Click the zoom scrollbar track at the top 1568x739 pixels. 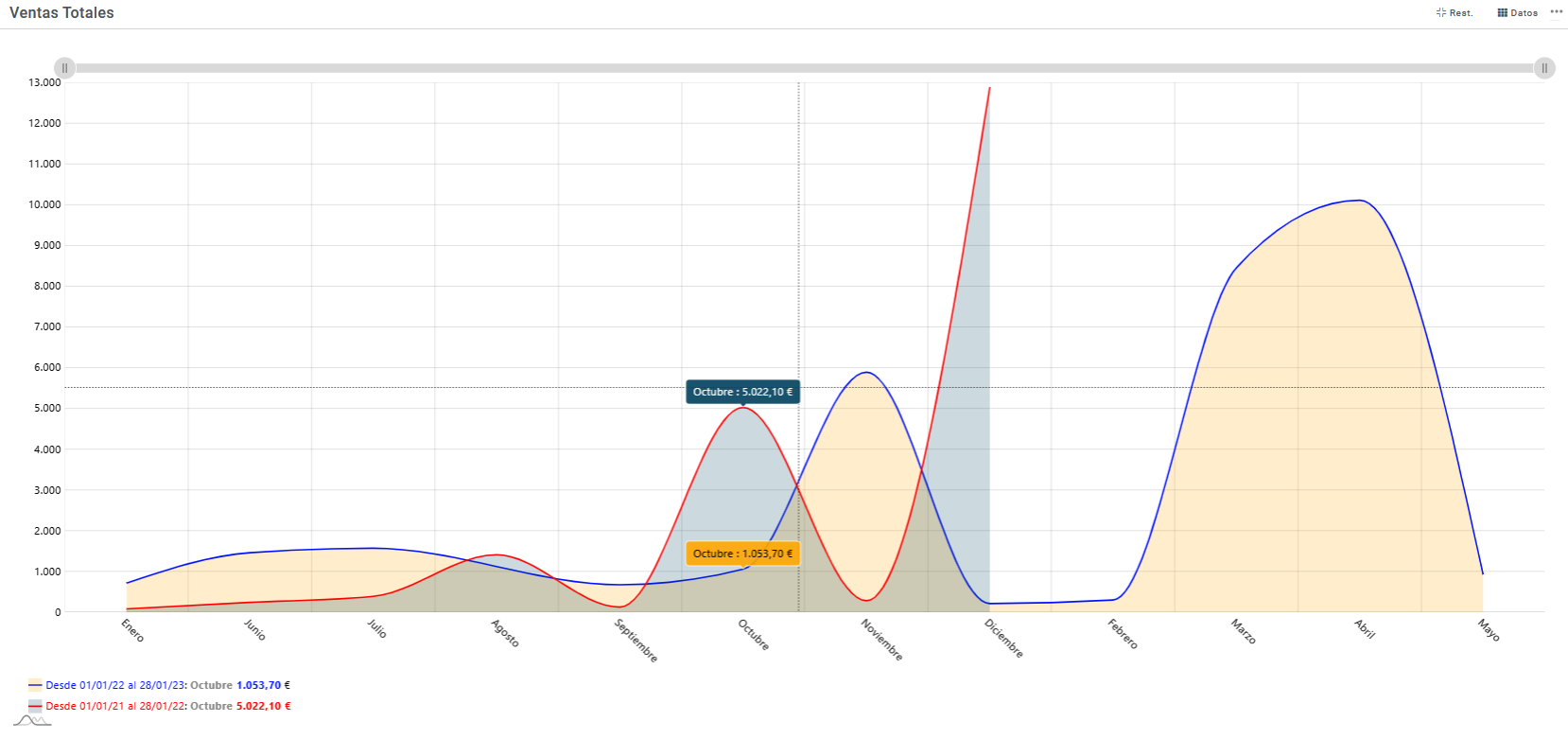coord(804,68)
